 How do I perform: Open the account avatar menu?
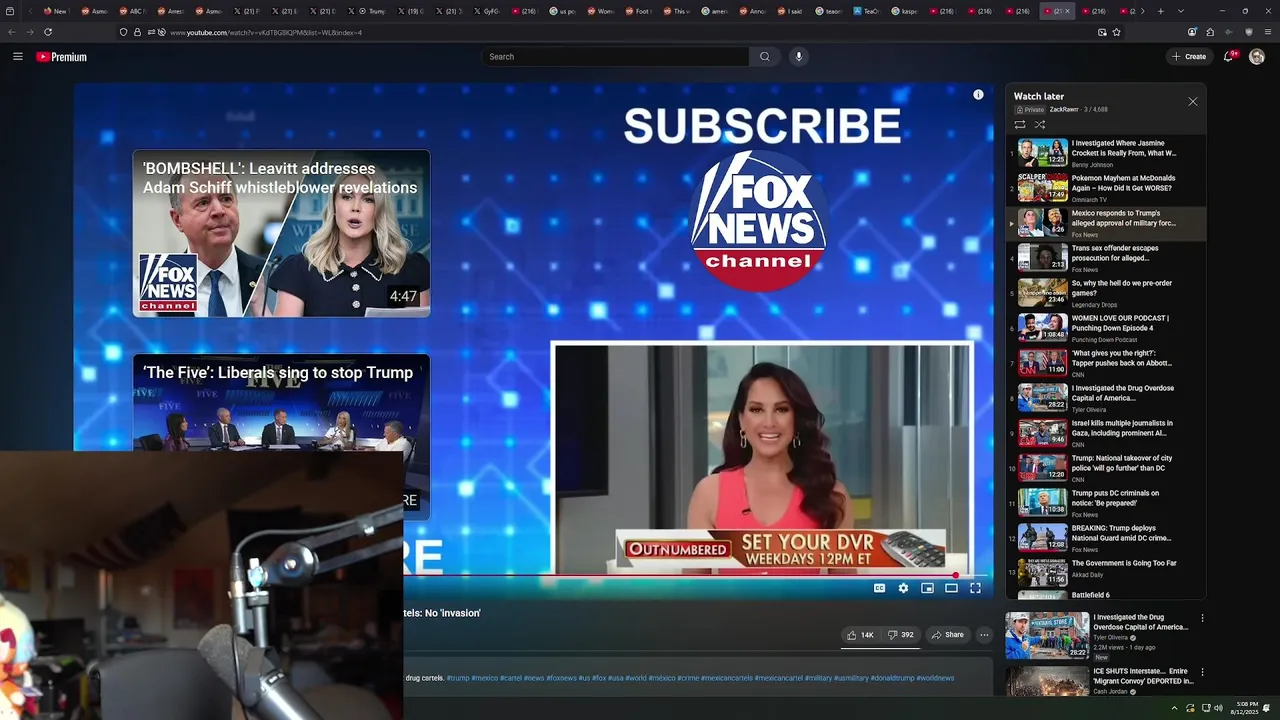(x=1257, y=57)
